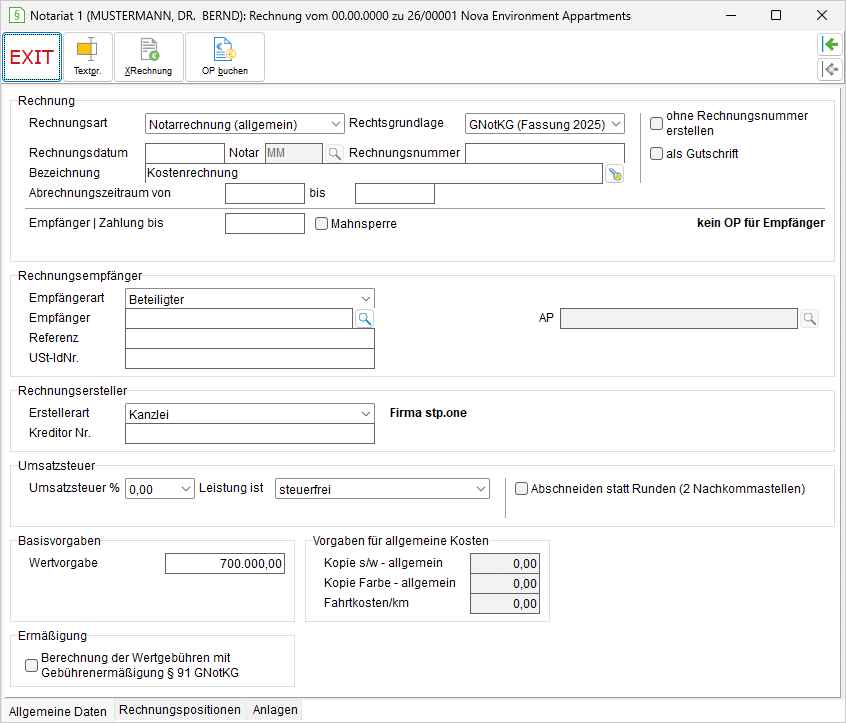Click the Kopie Farbe - allgemein value

505,584
